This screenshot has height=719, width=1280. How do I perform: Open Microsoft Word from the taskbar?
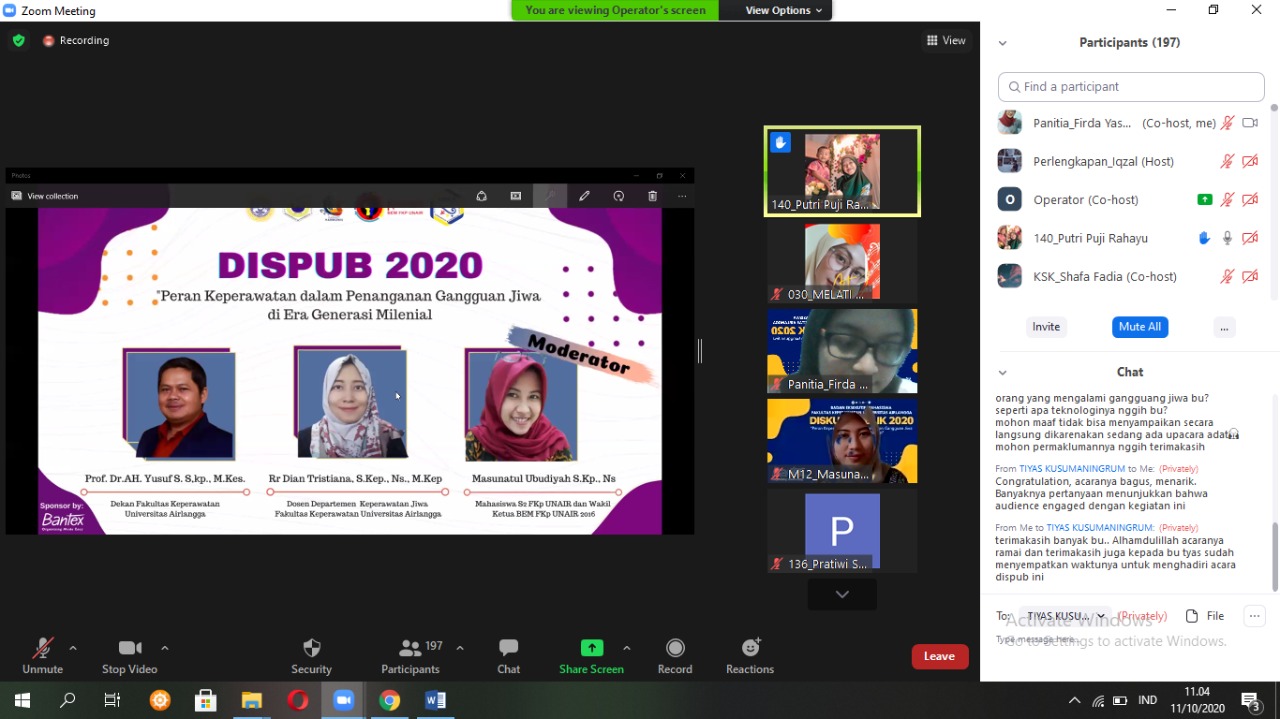435,700
